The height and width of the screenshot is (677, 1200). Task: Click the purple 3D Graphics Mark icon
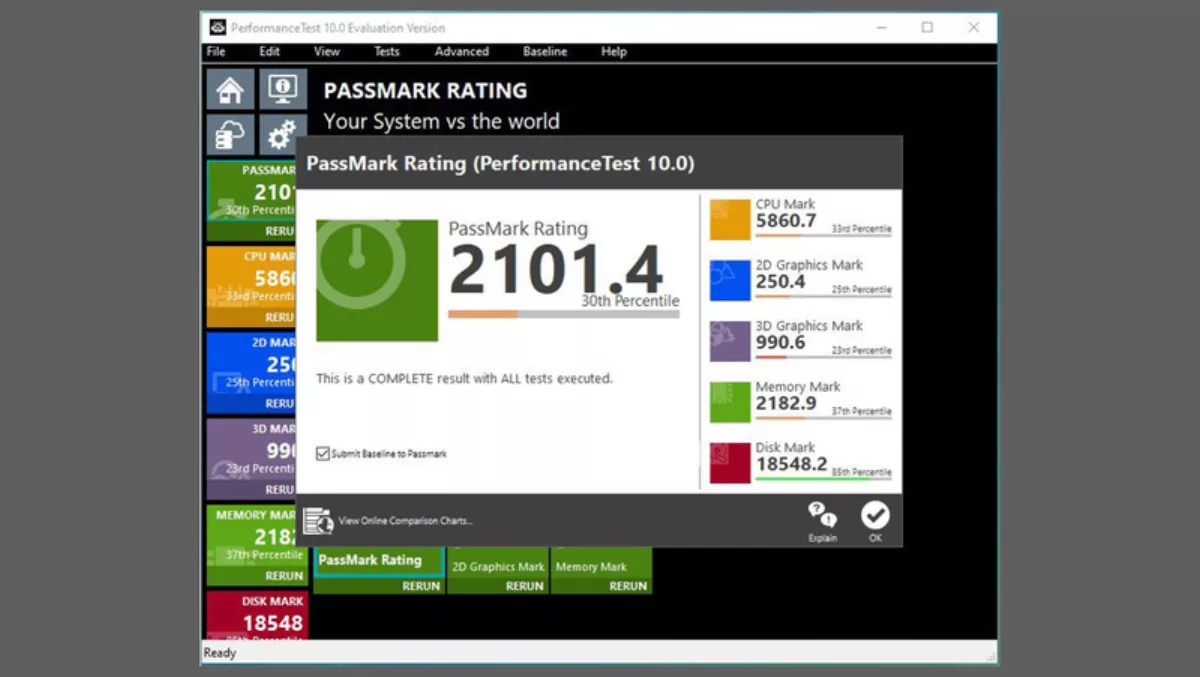pyautogui.click(x=730, y=341)
